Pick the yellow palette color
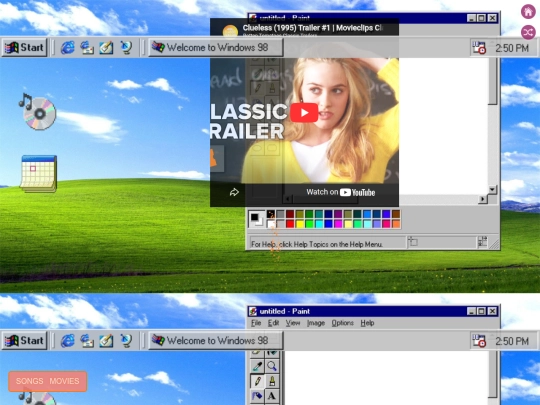540x405 pixels. click(300, 224)
